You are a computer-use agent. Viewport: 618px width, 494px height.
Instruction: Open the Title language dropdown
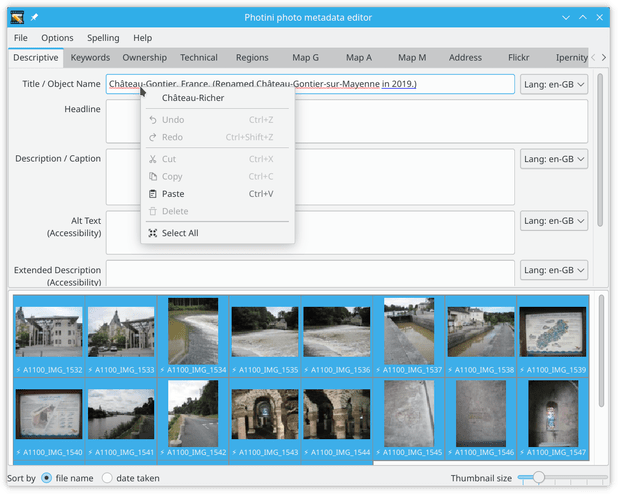pos(554,84)
